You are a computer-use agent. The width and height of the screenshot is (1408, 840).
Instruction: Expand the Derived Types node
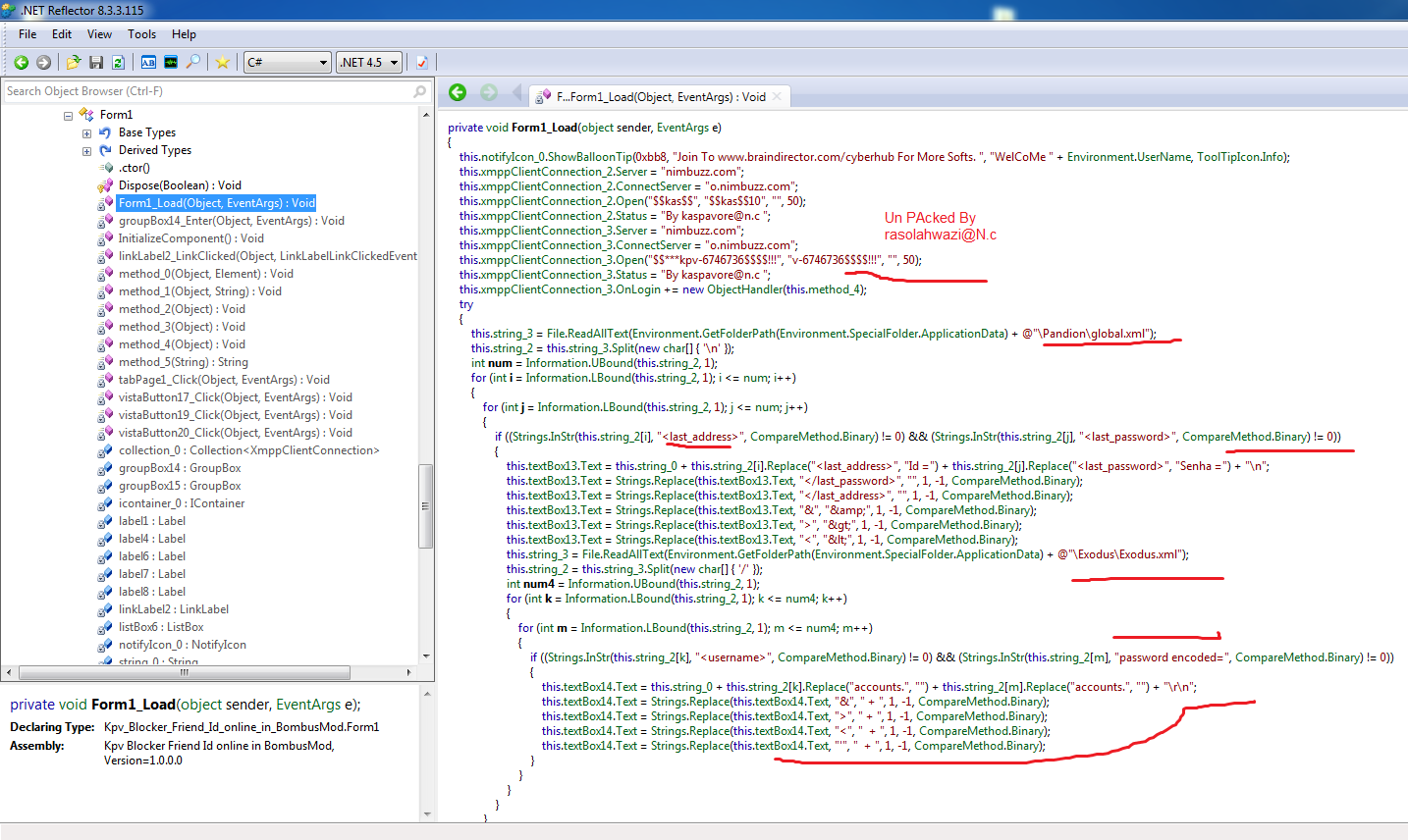[x=86, y=151]
